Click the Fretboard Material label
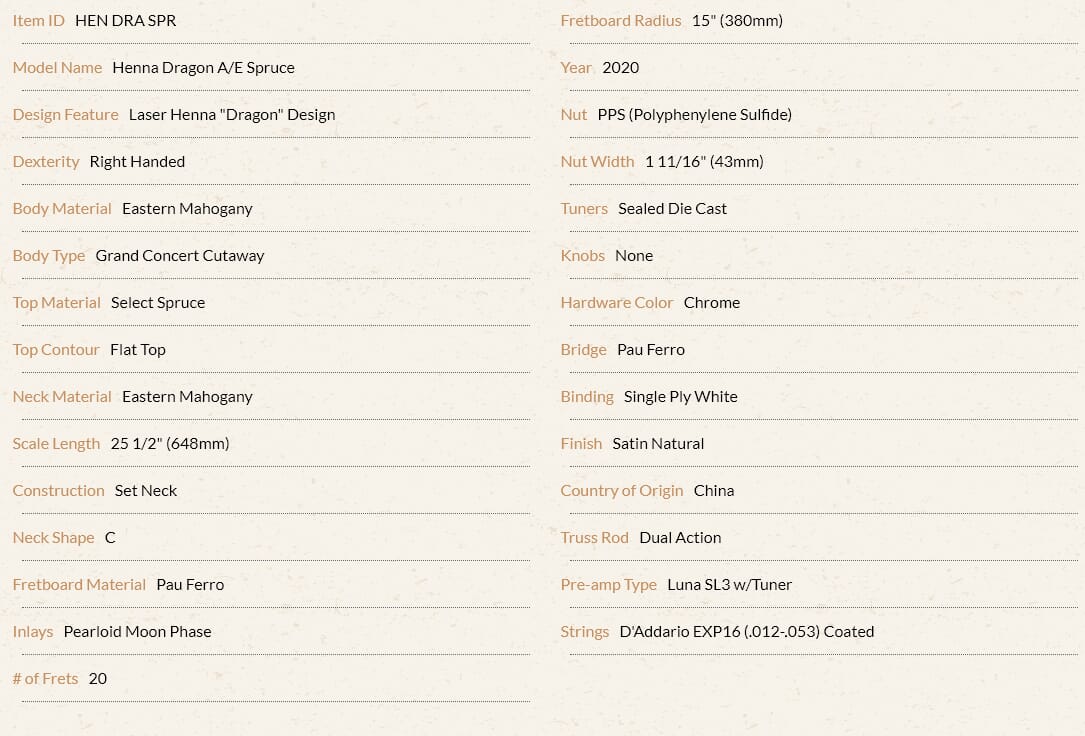The width and height of the screenshot is (1085, 736). pos(79,585)
